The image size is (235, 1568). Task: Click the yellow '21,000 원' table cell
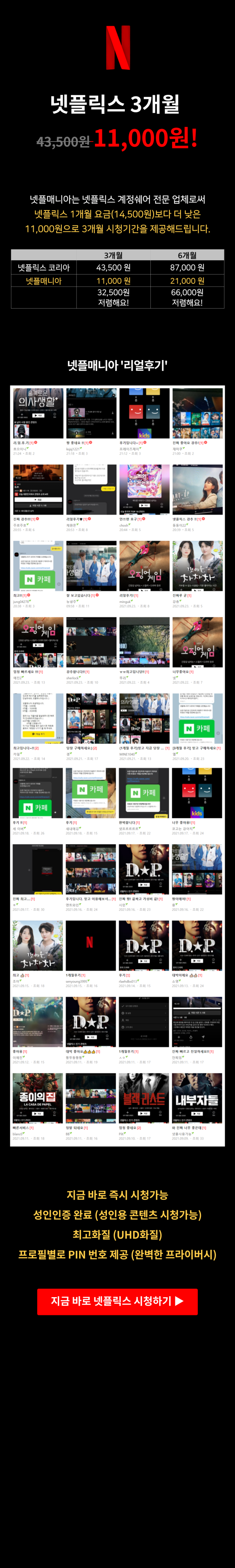(187, 281)
